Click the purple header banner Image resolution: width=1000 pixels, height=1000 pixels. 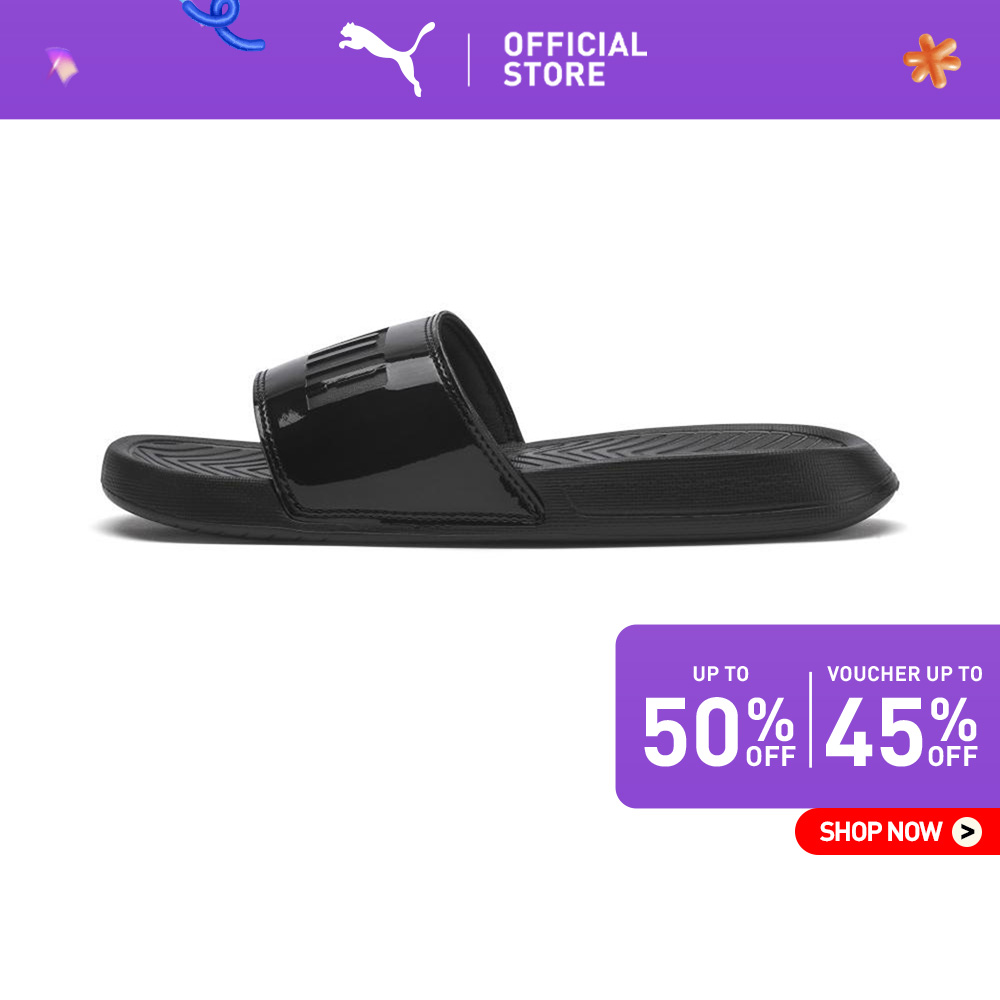pyautogui.click(x=500, y=59)
